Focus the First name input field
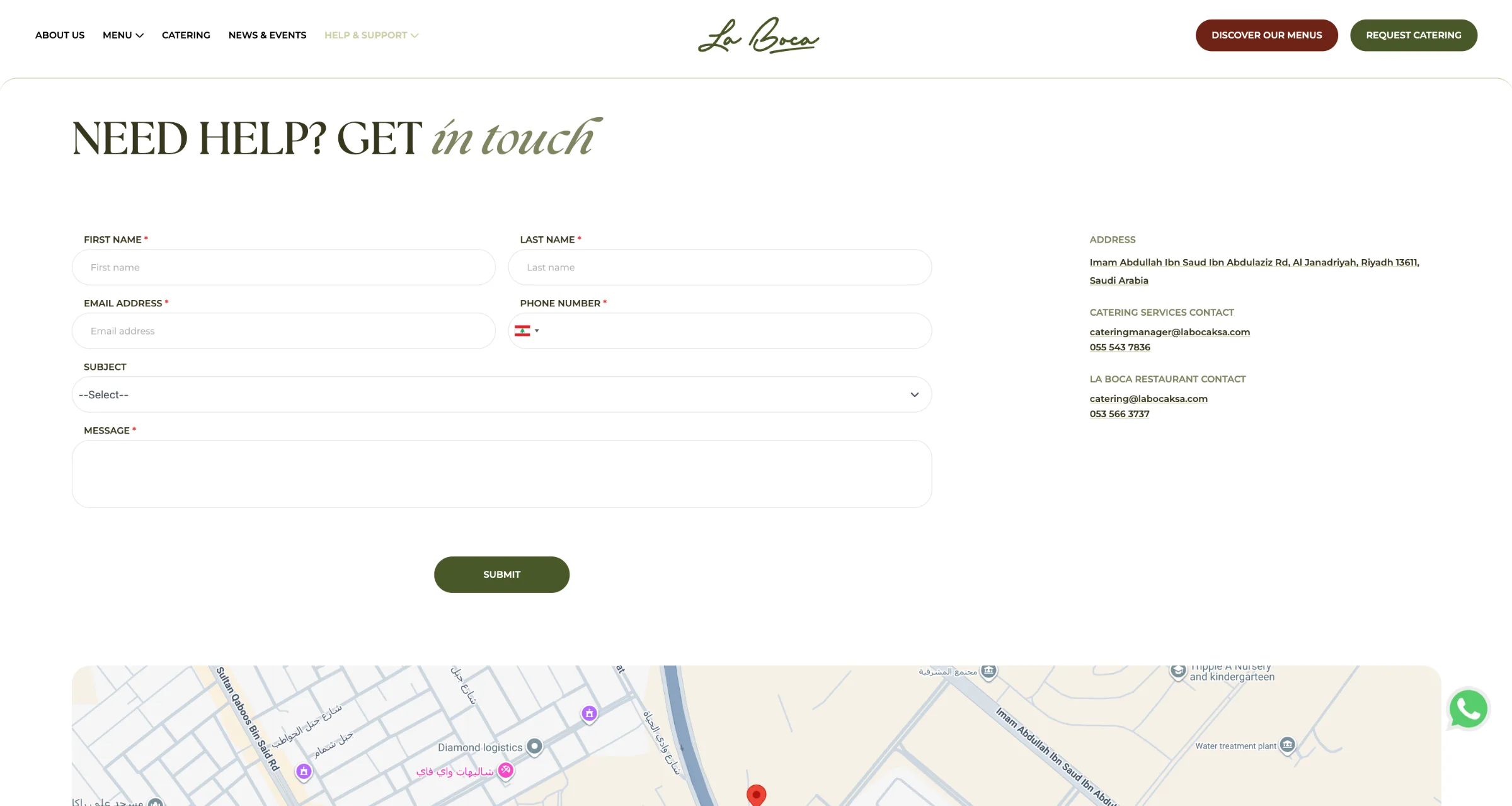Screen dimensions: 1512x806 click(283, 267)
